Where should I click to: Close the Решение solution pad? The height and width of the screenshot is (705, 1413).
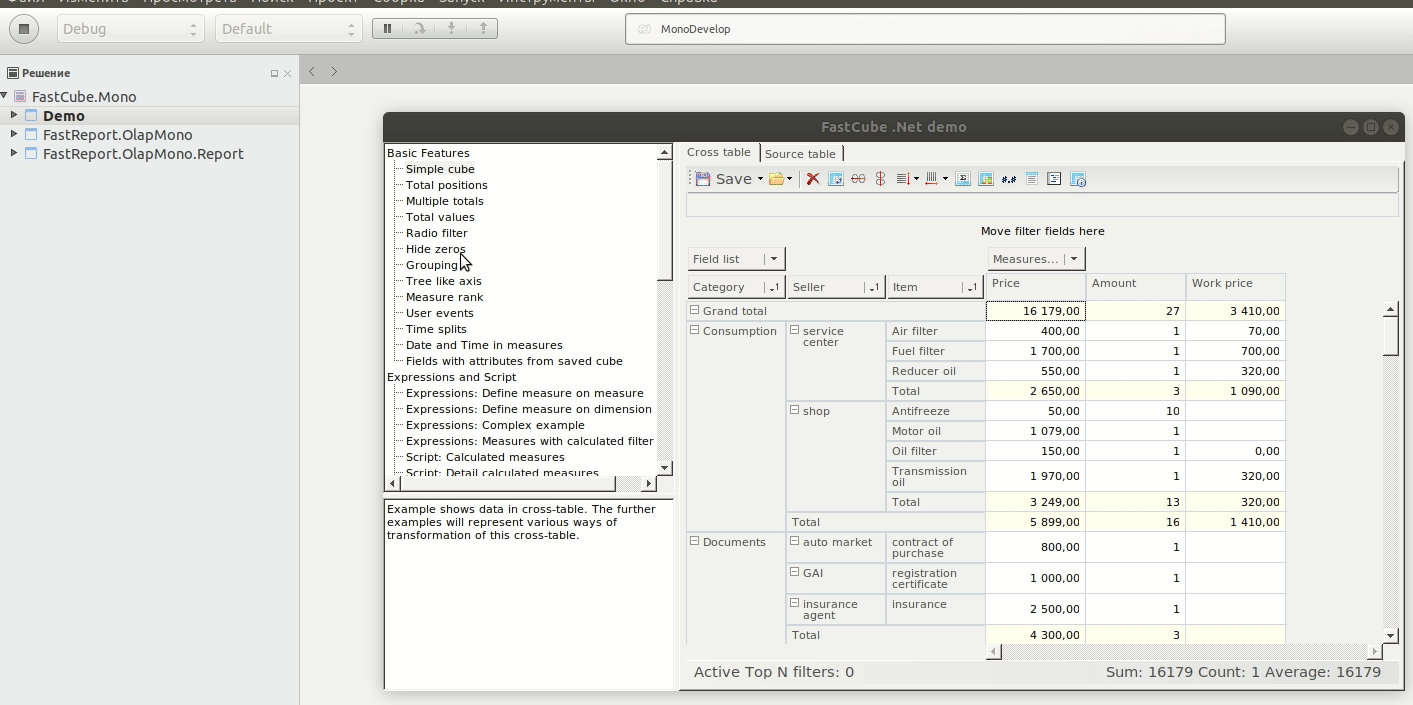click(288, 73)
